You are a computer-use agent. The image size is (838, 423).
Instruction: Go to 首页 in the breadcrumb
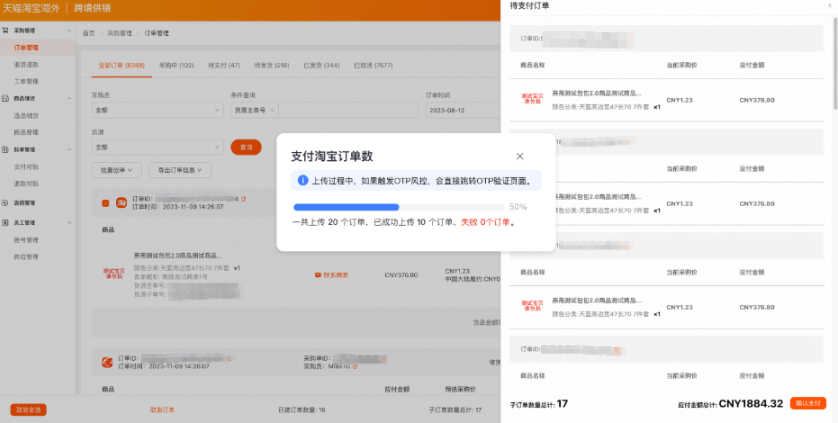click(x=89, y=33)
